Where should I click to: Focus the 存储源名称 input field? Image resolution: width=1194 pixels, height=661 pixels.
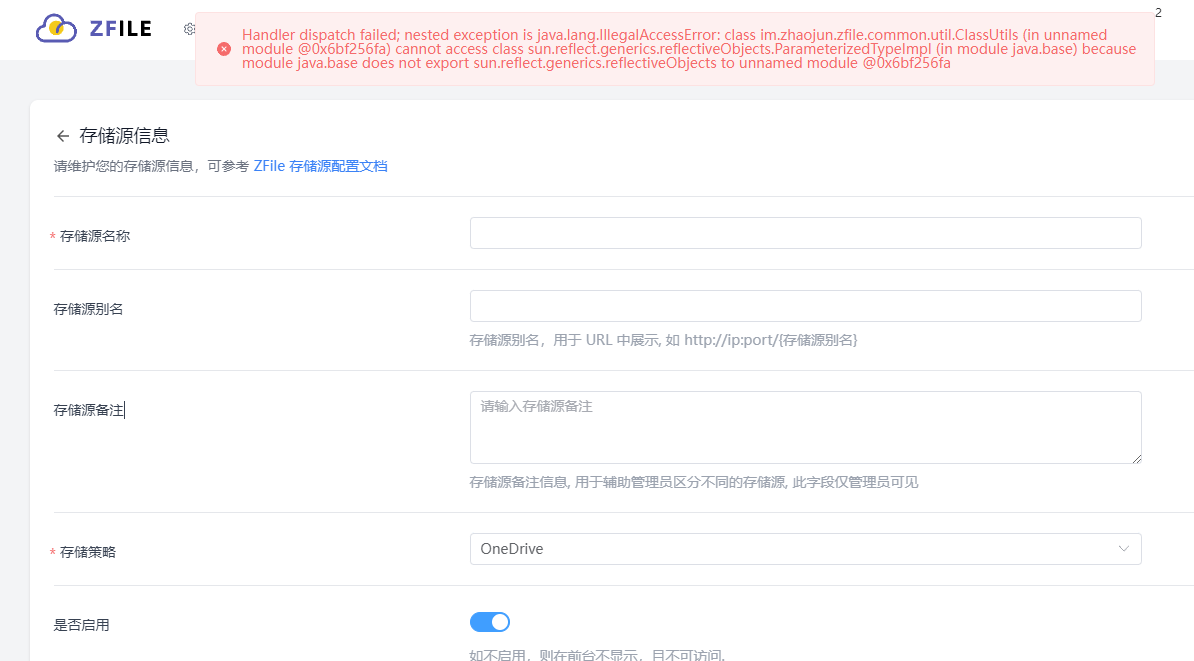805,232
